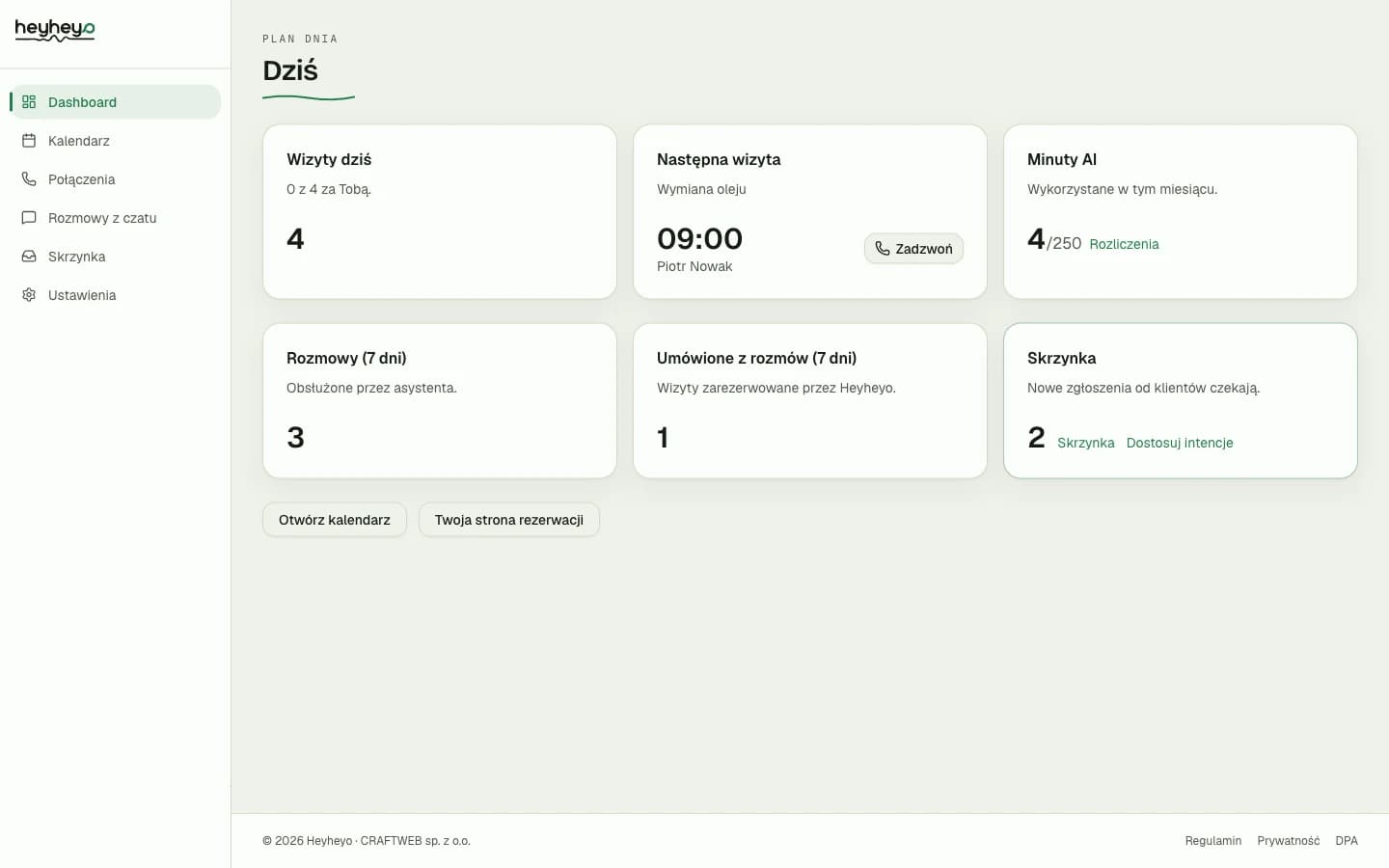This screenshot has height=868, width=1389.
Task: Follow the Rozliczenia link
Action: coord(1124,244)
